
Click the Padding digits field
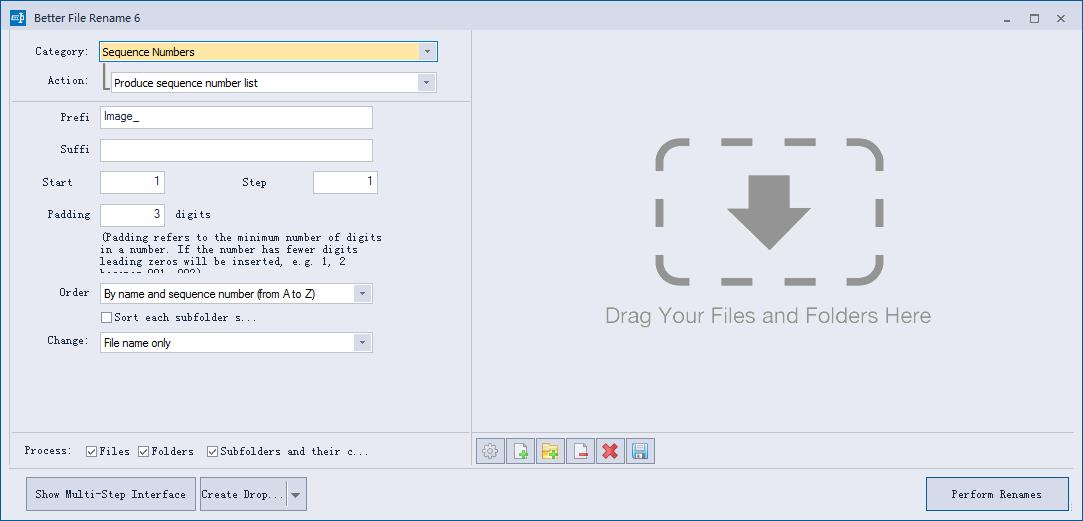133,215
